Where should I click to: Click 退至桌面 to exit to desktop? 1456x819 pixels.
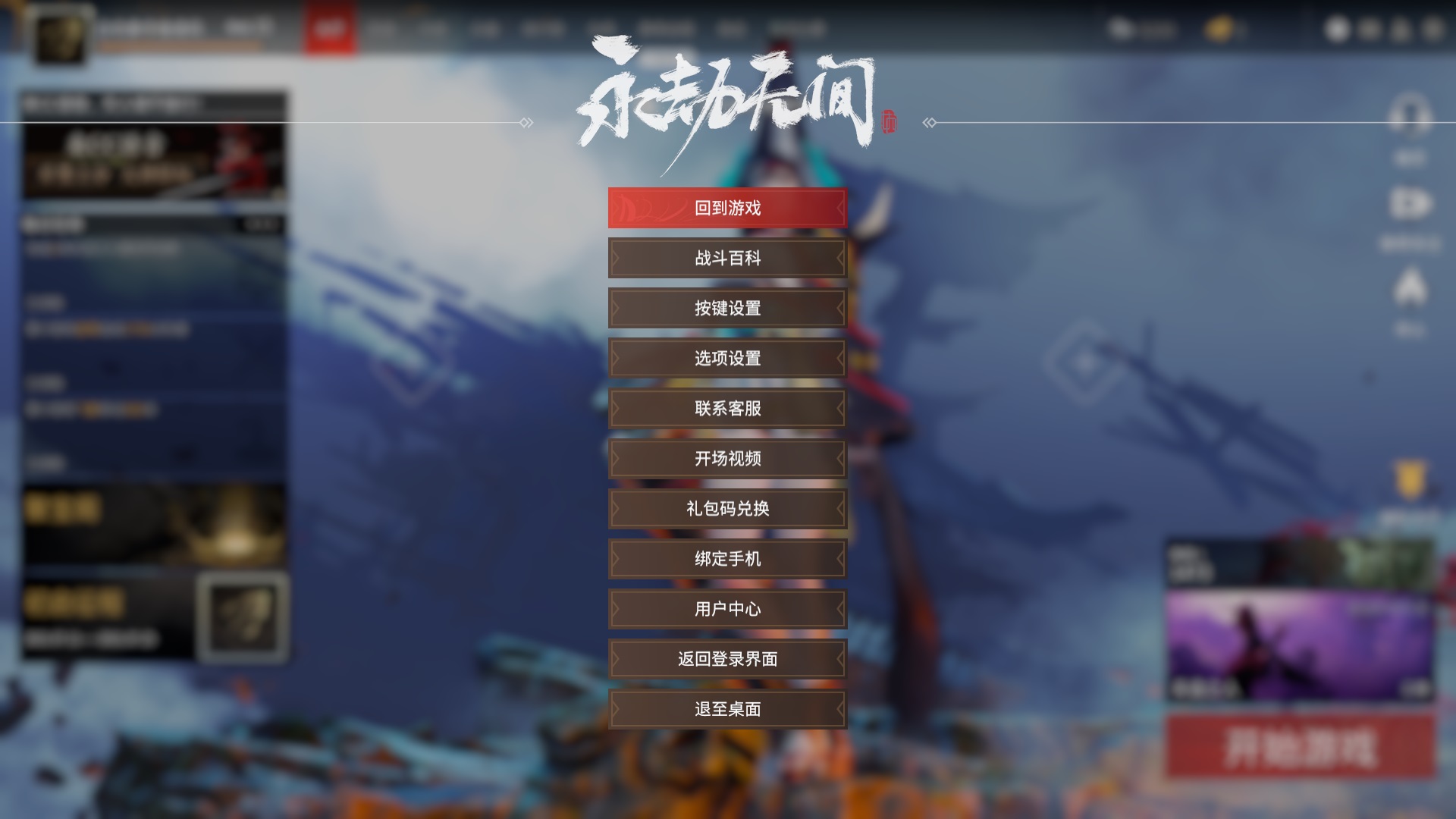728,708
